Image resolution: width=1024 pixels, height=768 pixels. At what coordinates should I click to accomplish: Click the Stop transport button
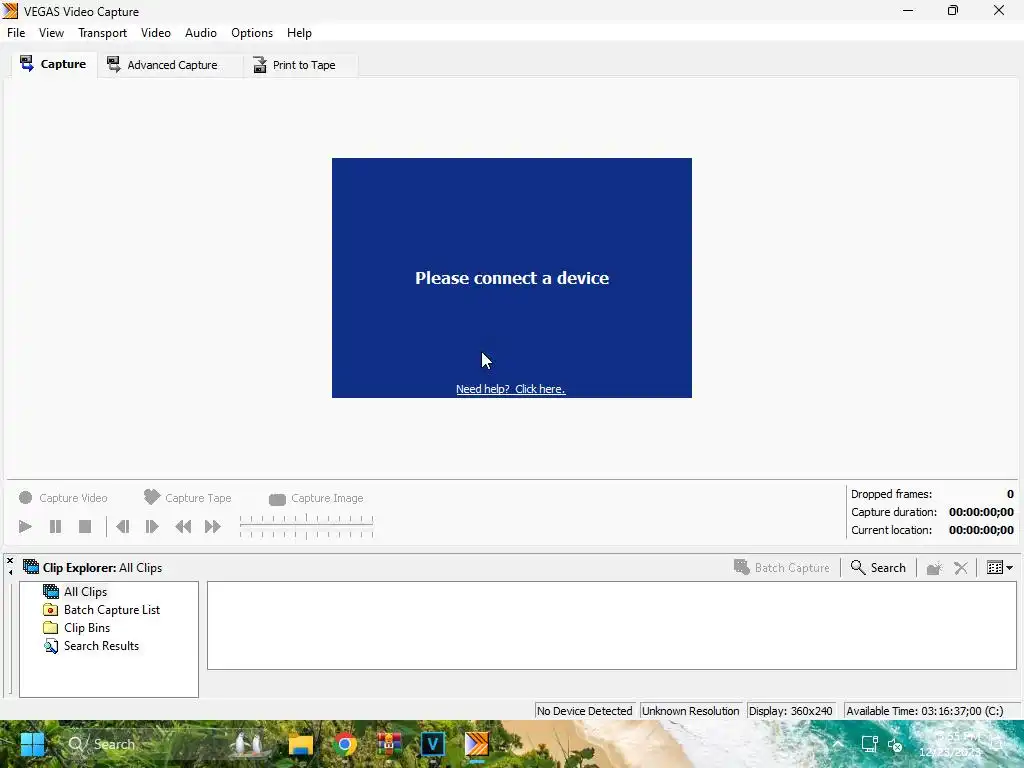[85, 526]
